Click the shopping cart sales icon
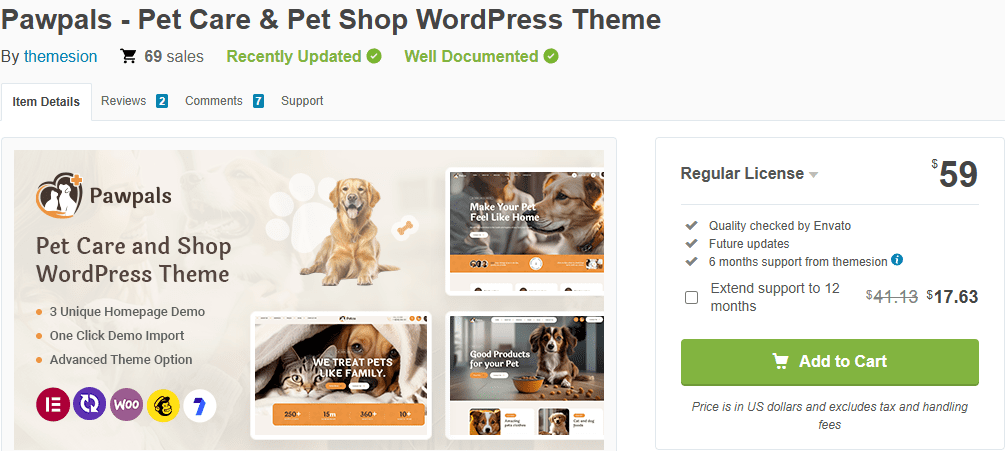The image size is (1005, 451). 128,56
